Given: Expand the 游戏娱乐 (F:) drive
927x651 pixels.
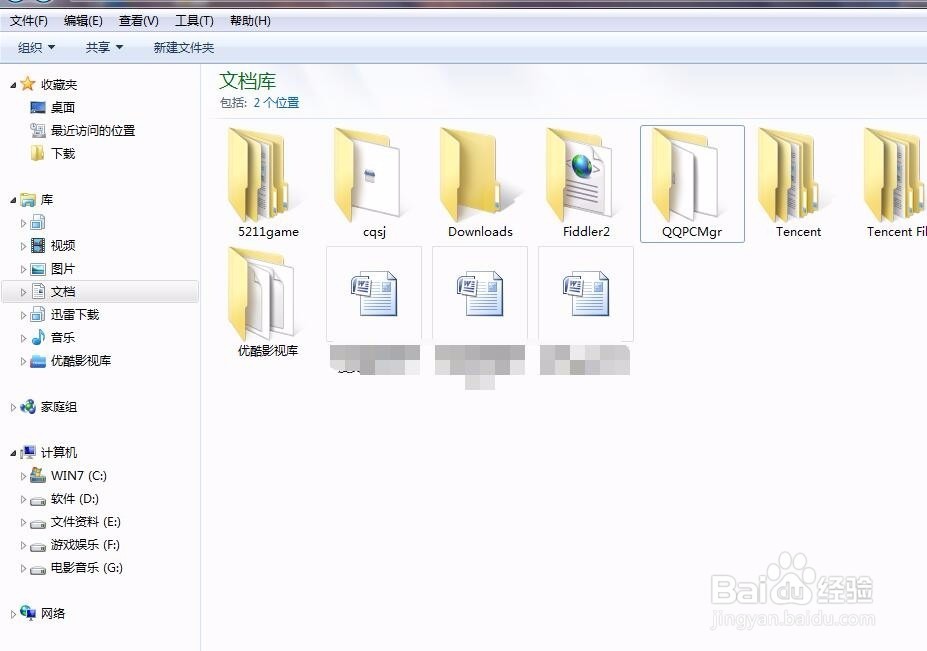Looking at the screenshot, I should point(24,546).
